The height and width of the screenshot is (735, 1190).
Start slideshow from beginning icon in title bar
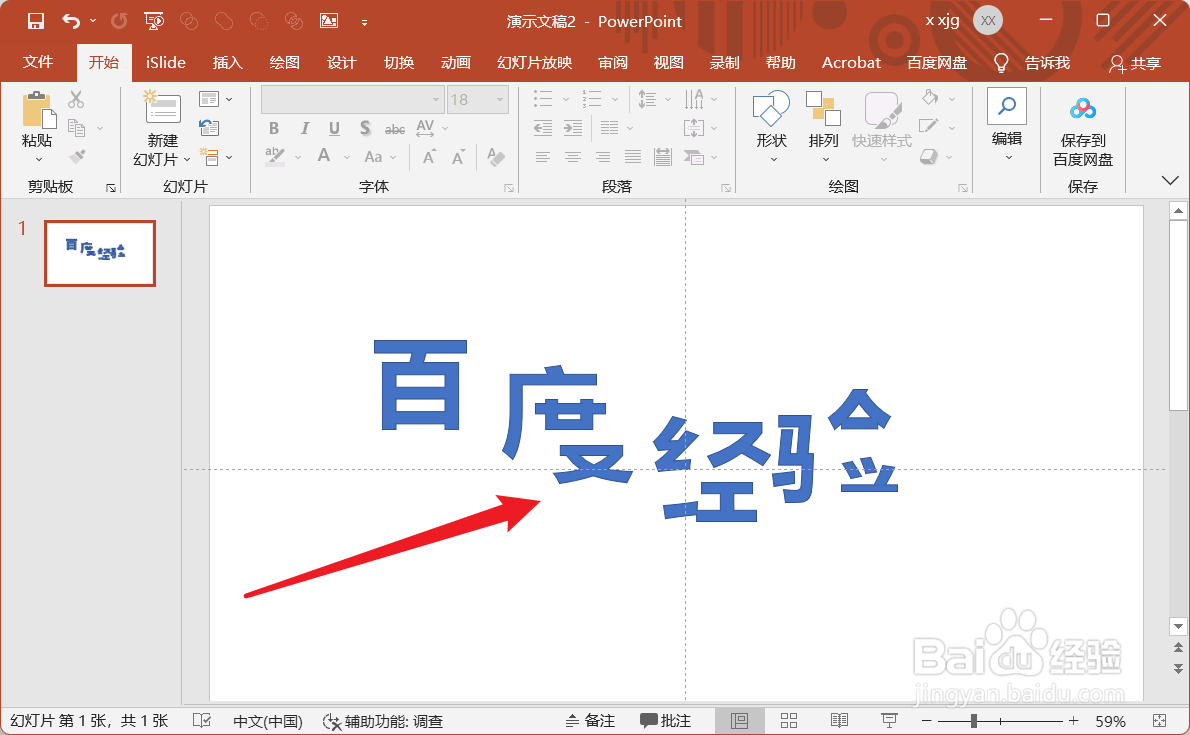154,21
